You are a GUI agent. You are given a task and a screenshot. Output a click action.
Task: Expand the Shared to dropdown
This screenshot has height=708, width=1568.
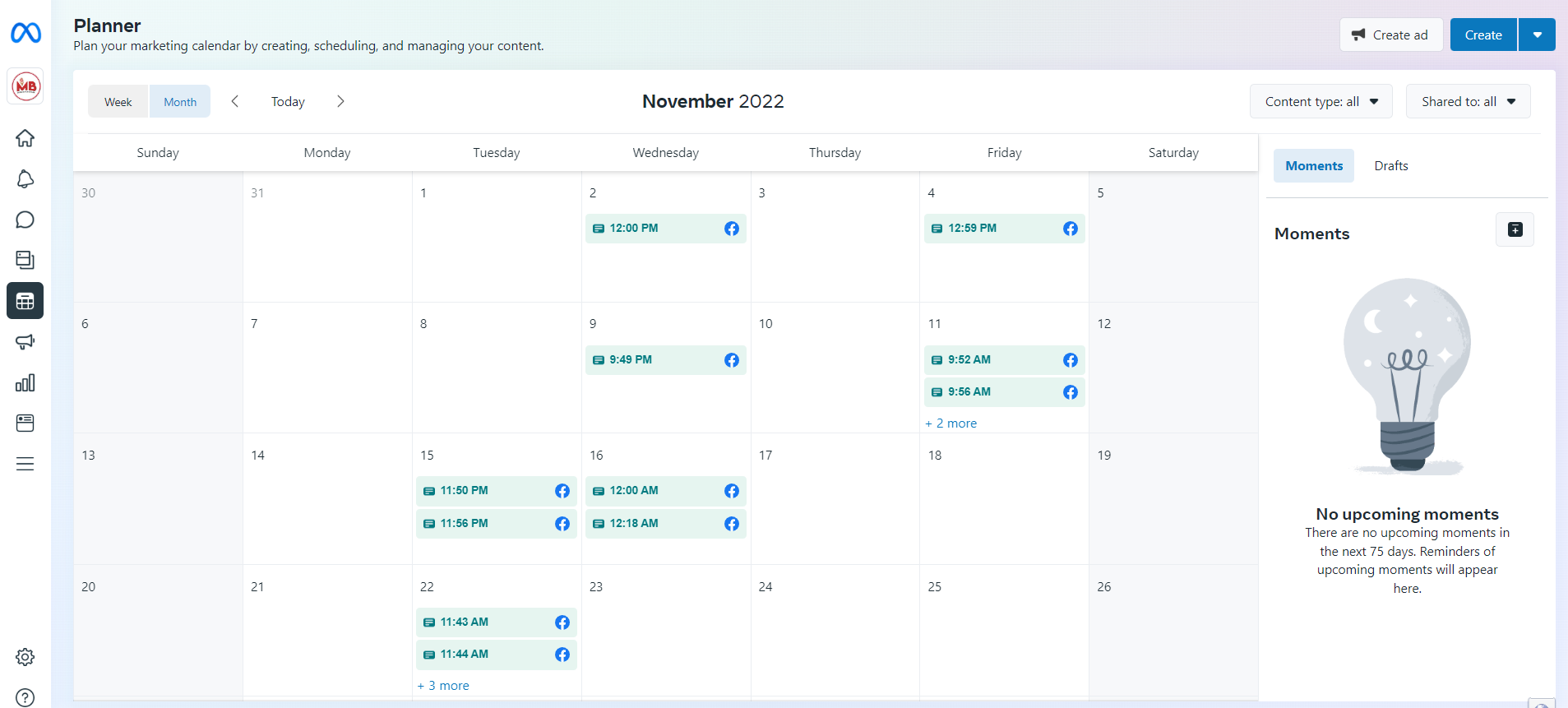click(x=1468, y=102)
